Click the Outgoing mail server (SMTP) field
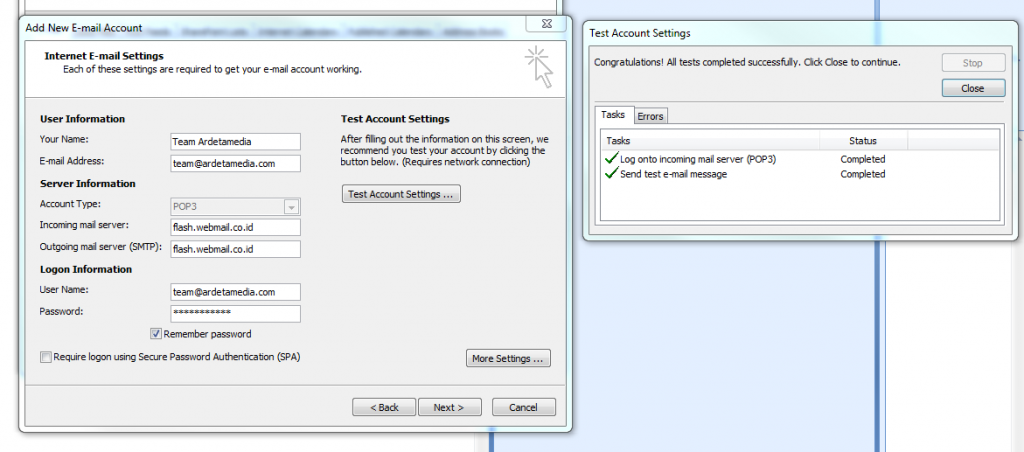 [235, 249]
